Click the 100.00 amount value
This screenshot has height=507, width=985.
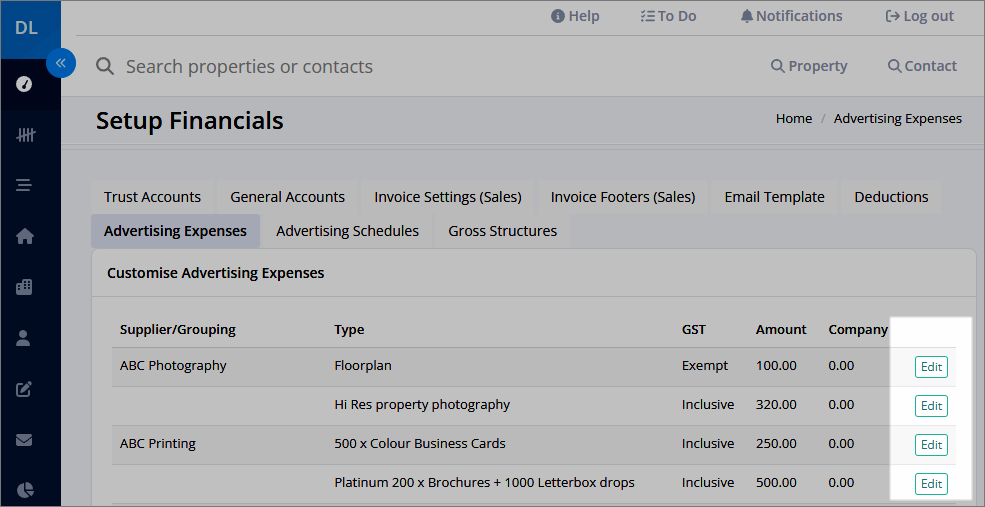[776, 365]
